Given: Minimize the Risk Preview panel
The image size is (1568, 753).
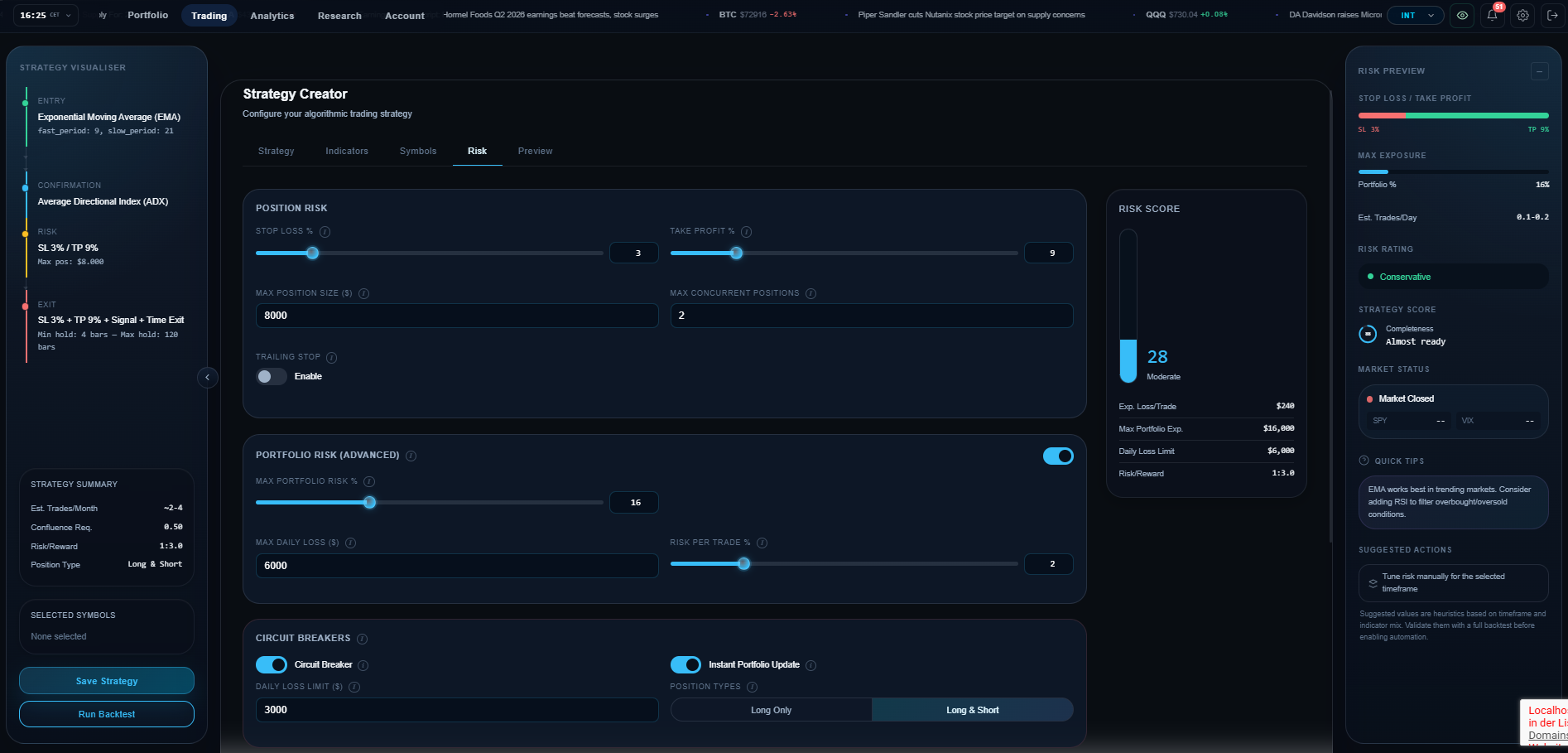Looking at the screenshot, I should click(x=1539, y=71).
